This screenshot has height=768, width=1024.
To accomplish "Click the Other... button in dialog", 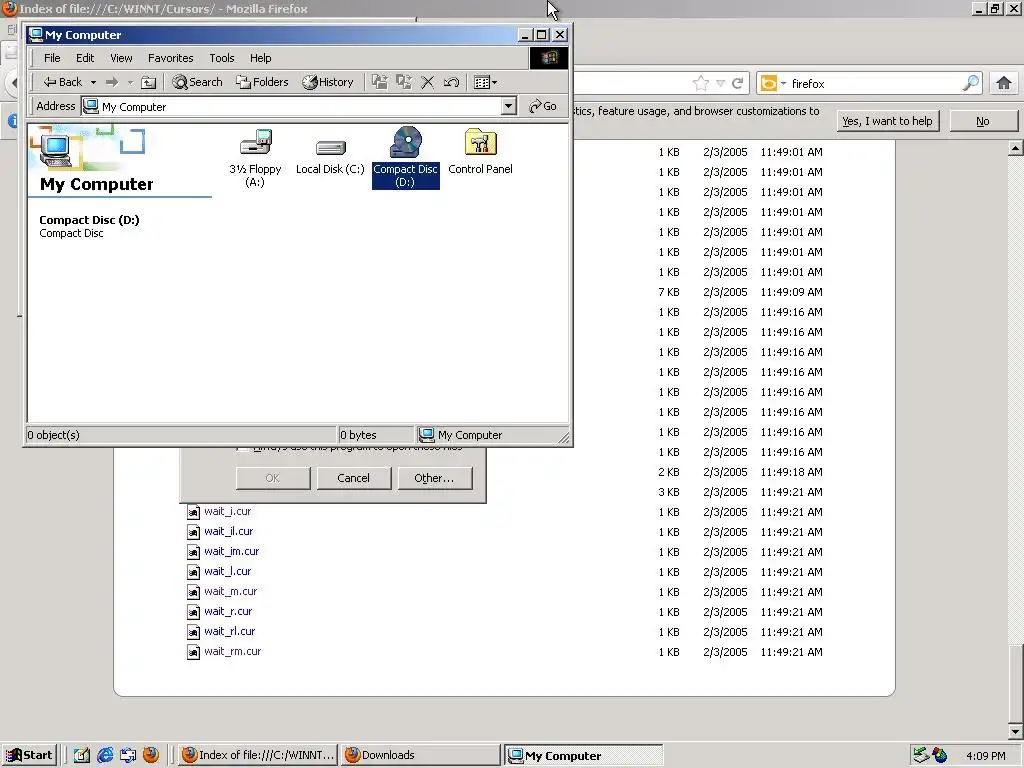I will 434,478.
